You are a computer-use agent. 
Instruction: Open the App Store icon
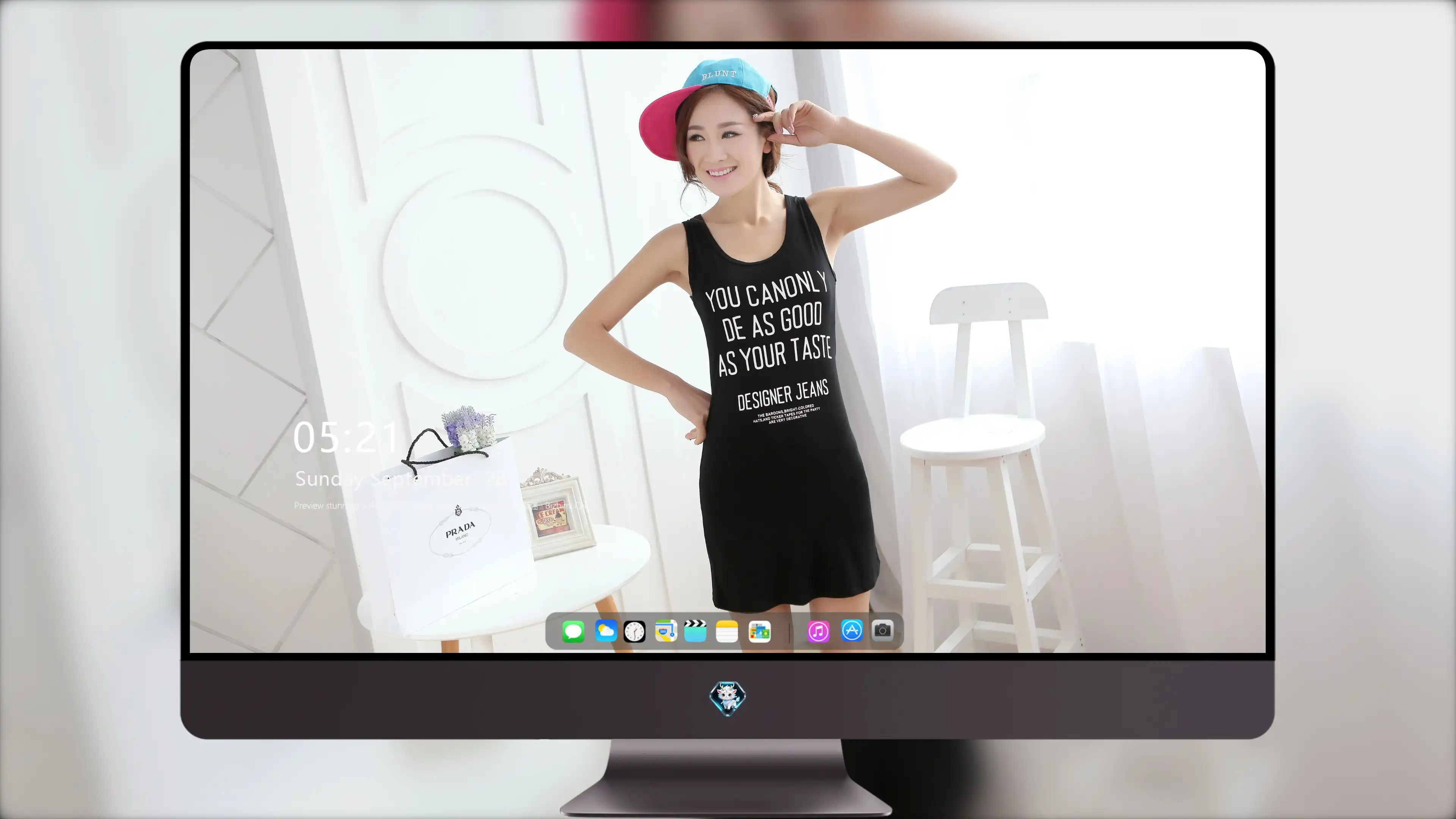point(852,630)
